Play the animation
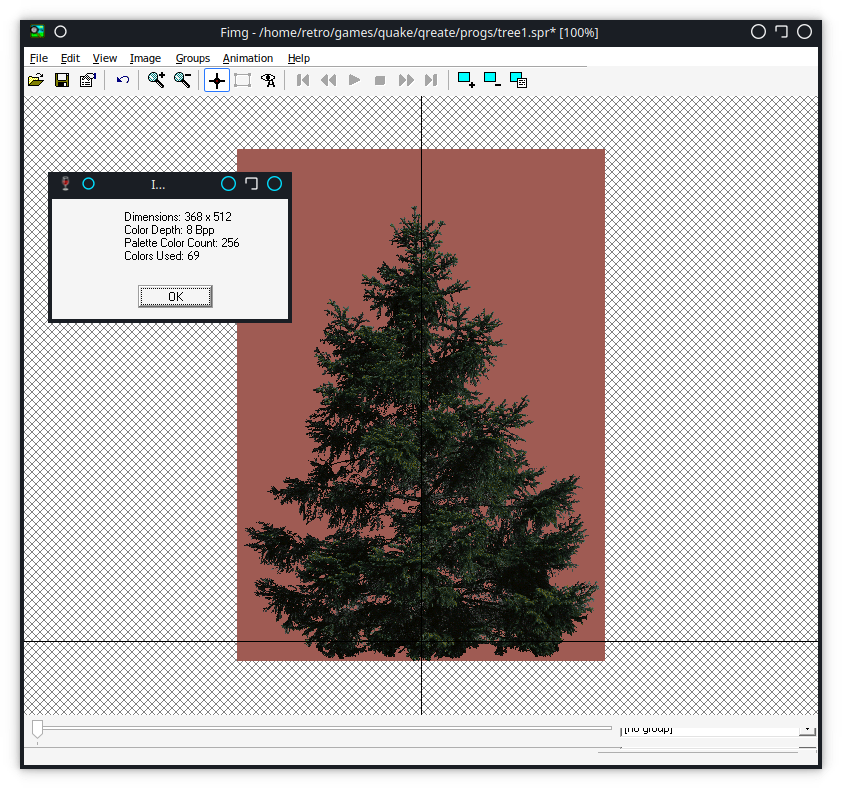The width and height of the screenshot is (842, 789). coord(354,80)
